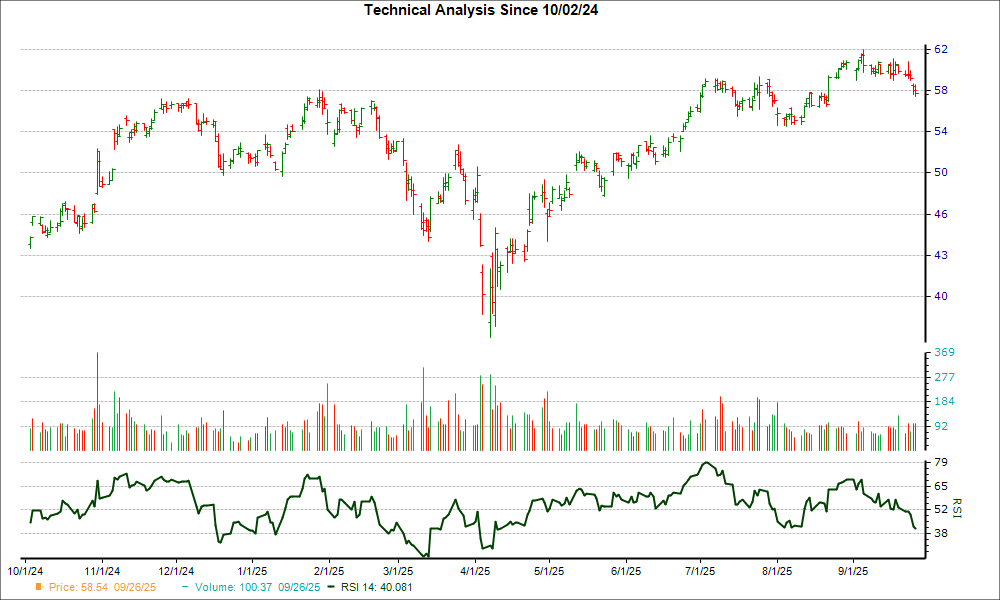The height and width of the screenshot is (600, 1000).
Task: Select the 369 volume axis value
Action: tap(944, 353)
